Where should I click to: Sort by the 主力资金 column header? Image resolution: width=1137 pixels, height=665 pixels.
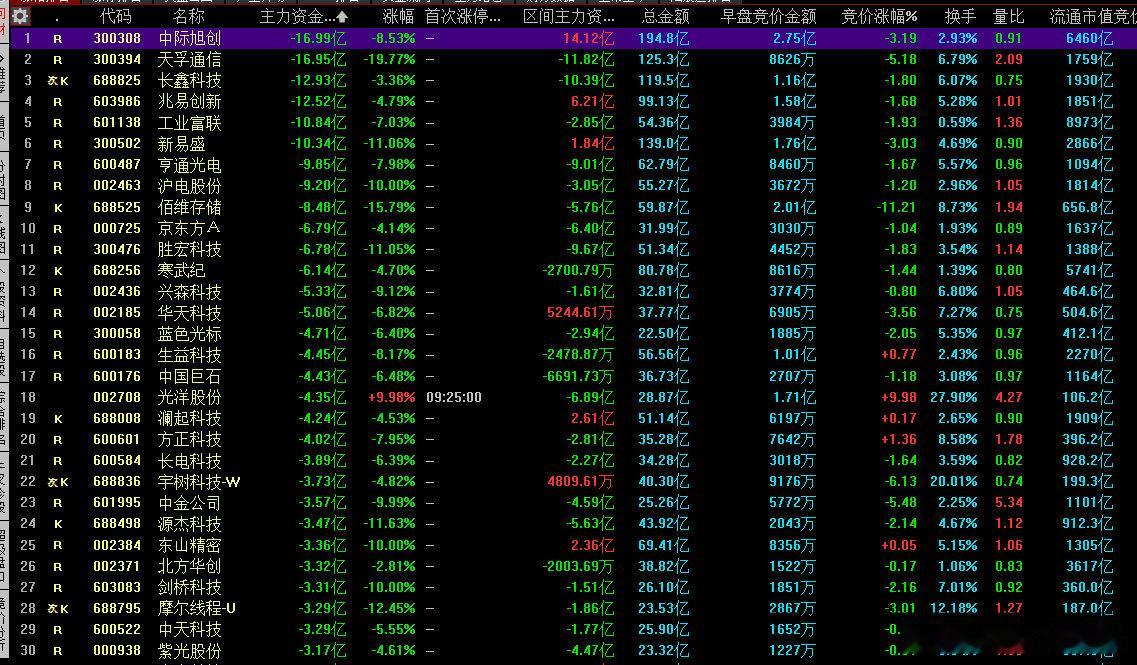(297, 17)
